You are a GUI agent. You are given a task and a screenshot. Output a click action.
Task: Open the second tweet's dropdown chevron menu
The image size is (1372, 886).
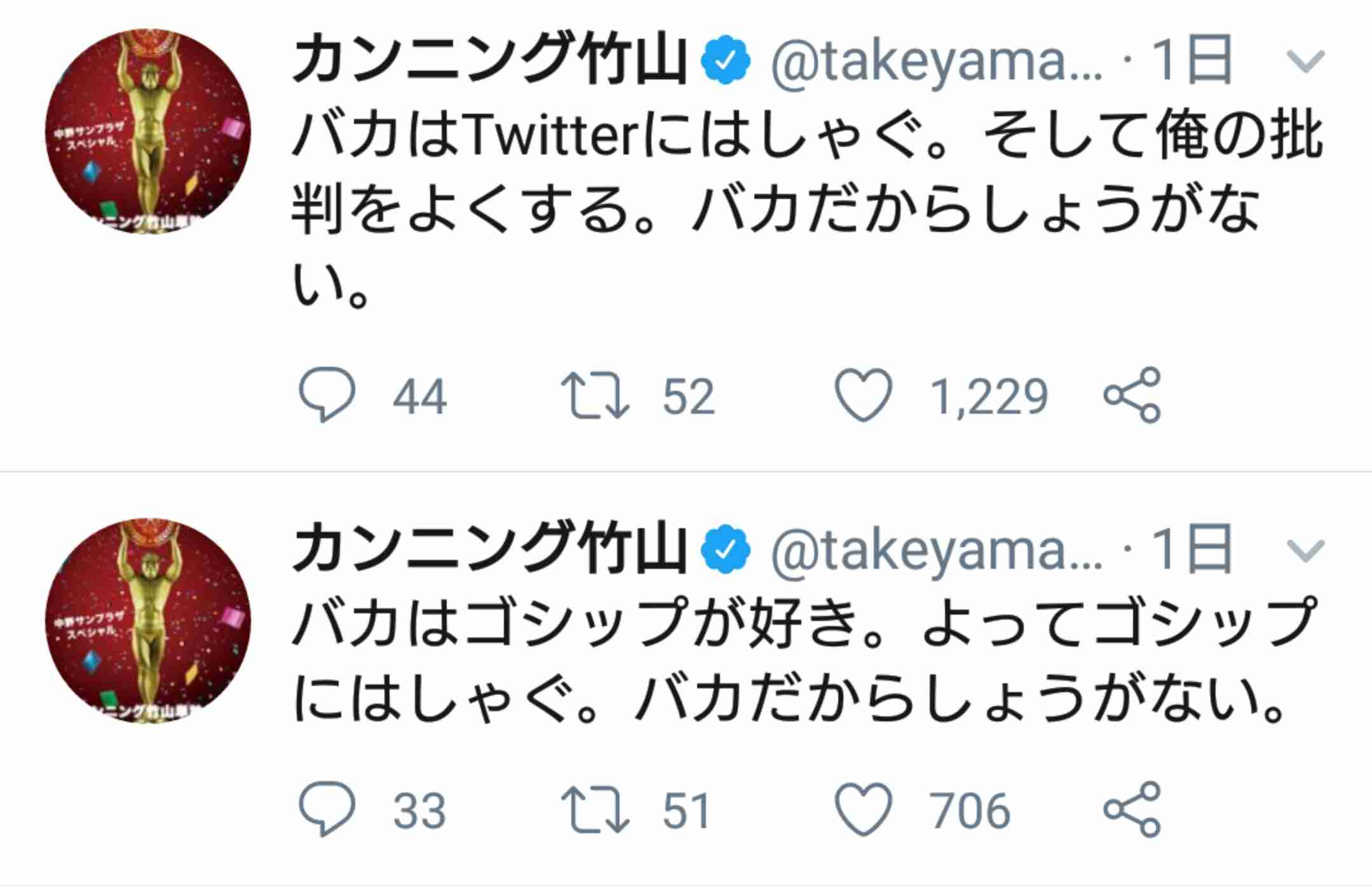tap(1305, 550)
